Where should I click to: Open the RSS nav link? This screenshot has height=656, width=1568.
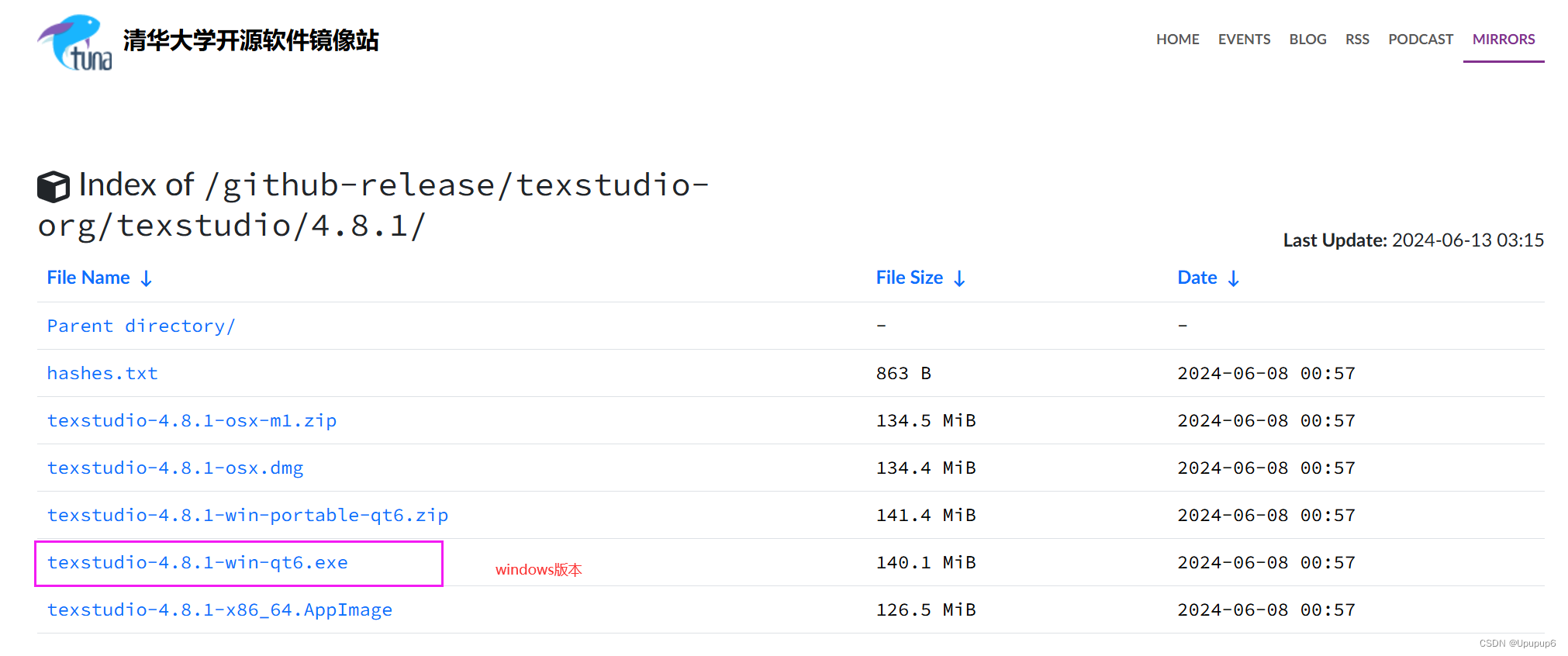[x=1357, y=39]
